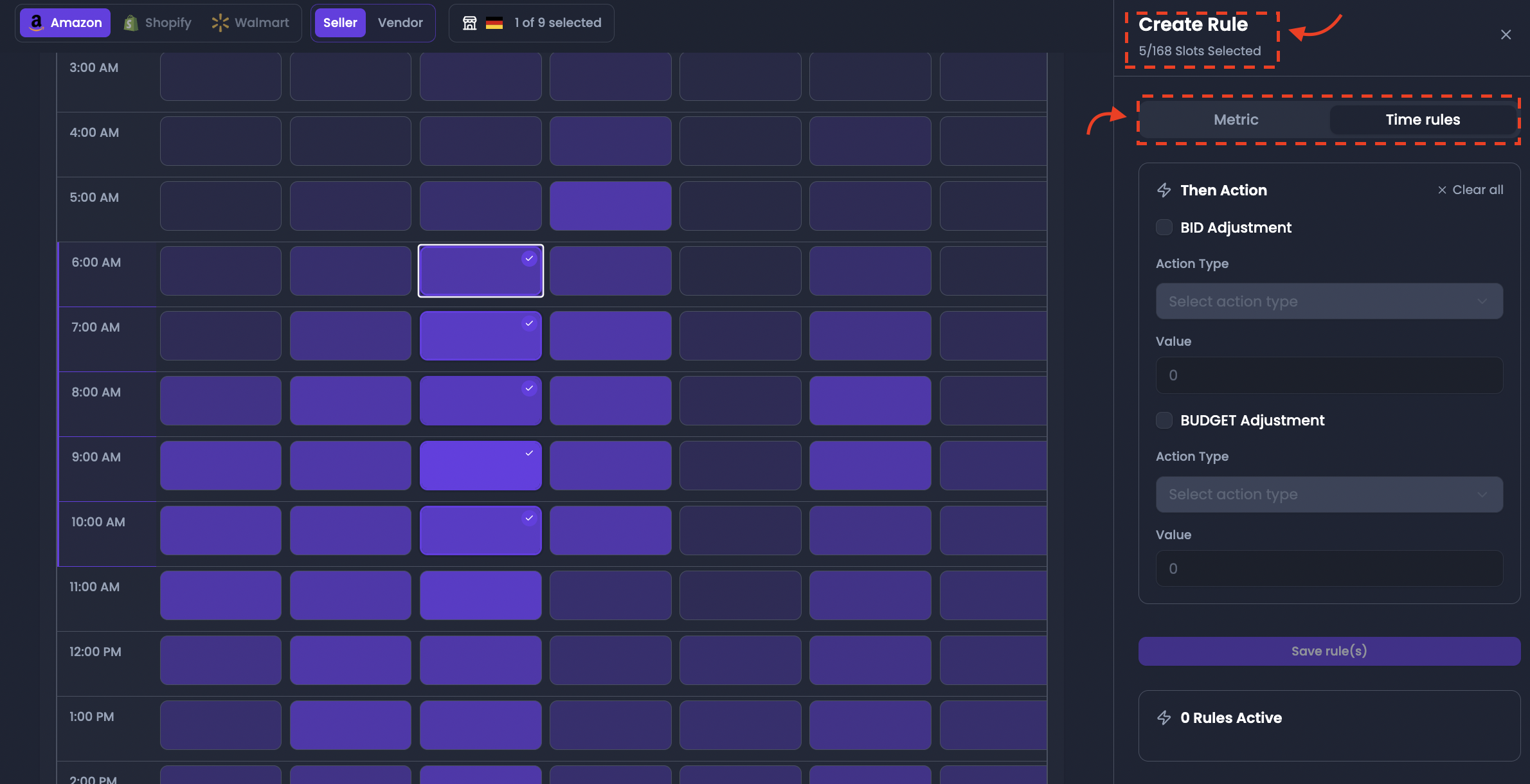The image size is (1530, 784).
Task: Switch to the Time rules tab
Action: [x=1423, y=120]
